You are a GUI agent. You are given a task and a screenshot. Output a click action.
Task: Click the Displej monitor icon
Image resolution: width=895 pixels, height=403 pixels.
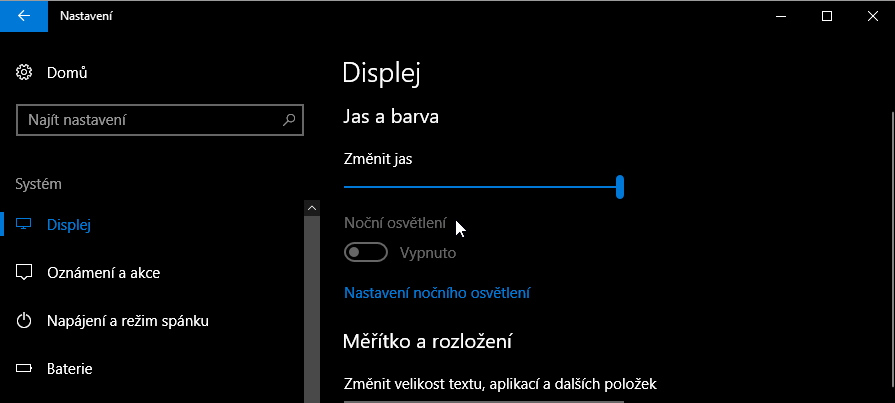[x=25, y=224]
